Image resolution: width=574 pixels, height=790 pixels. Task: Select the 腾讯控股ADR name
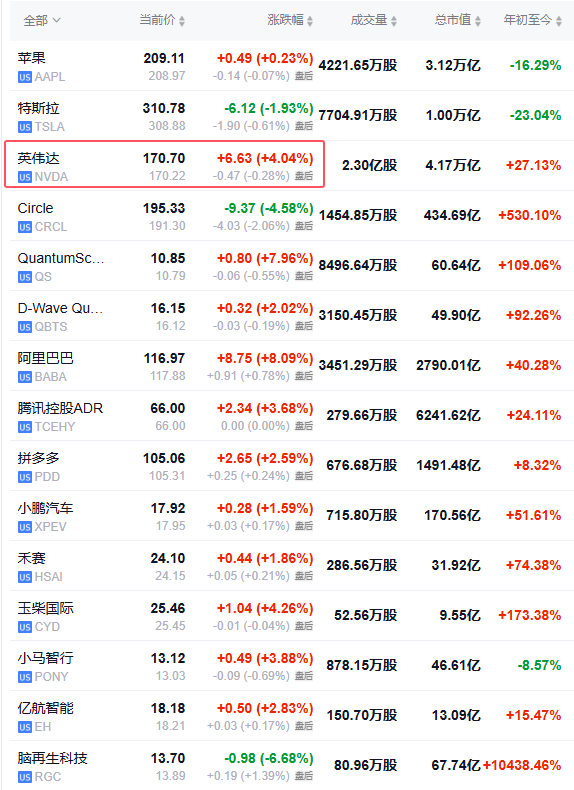pyautogui.click(x=60, y=408)
